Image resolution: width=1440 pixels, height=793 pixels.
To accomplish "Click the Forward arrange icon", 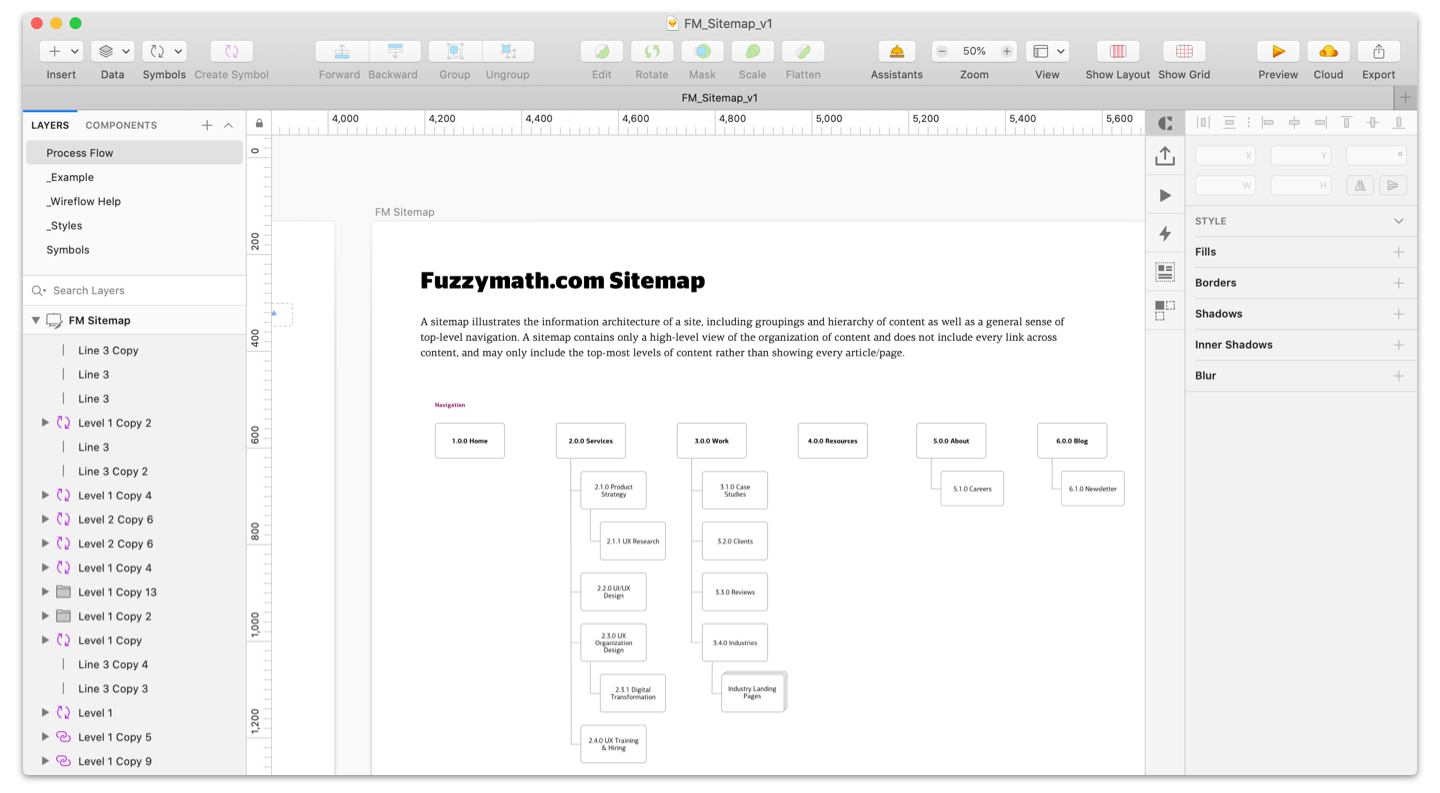I will point(341,51).
